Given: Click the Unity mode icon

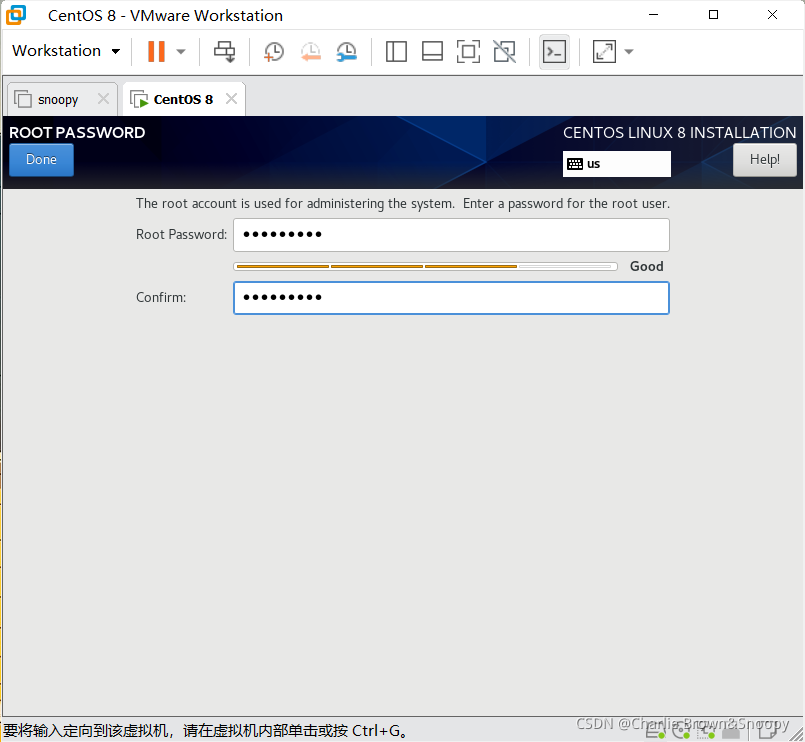Looking at the screenshot, I should point(504,51).
